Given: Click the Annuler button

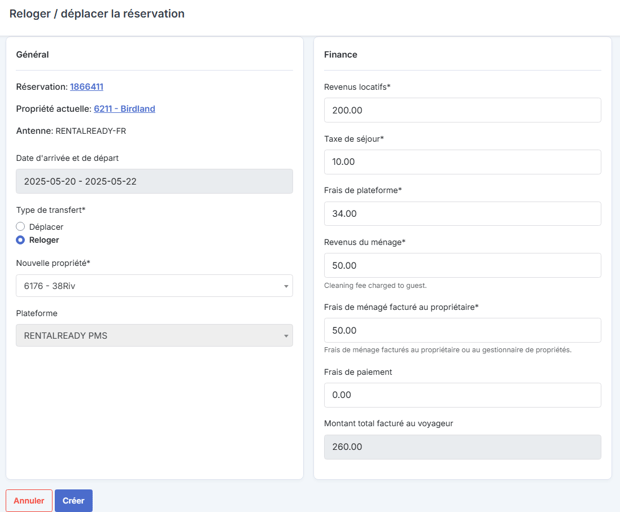Looking at the screenshot, I should (x=29, y=501).
